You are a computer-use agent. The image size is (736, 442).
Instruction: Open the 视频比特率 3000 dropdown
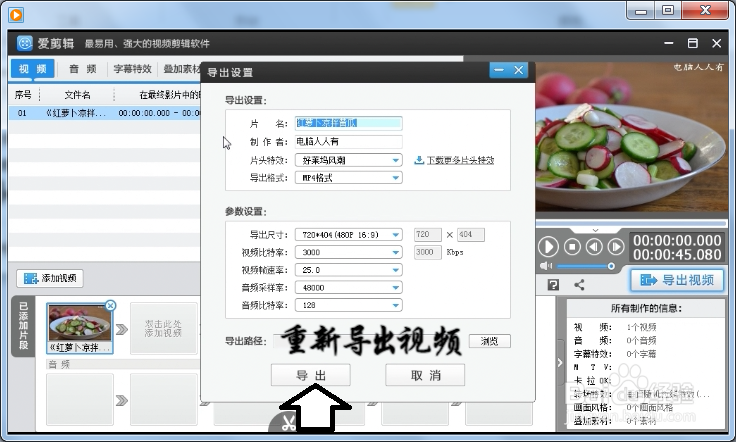[348, 252]
